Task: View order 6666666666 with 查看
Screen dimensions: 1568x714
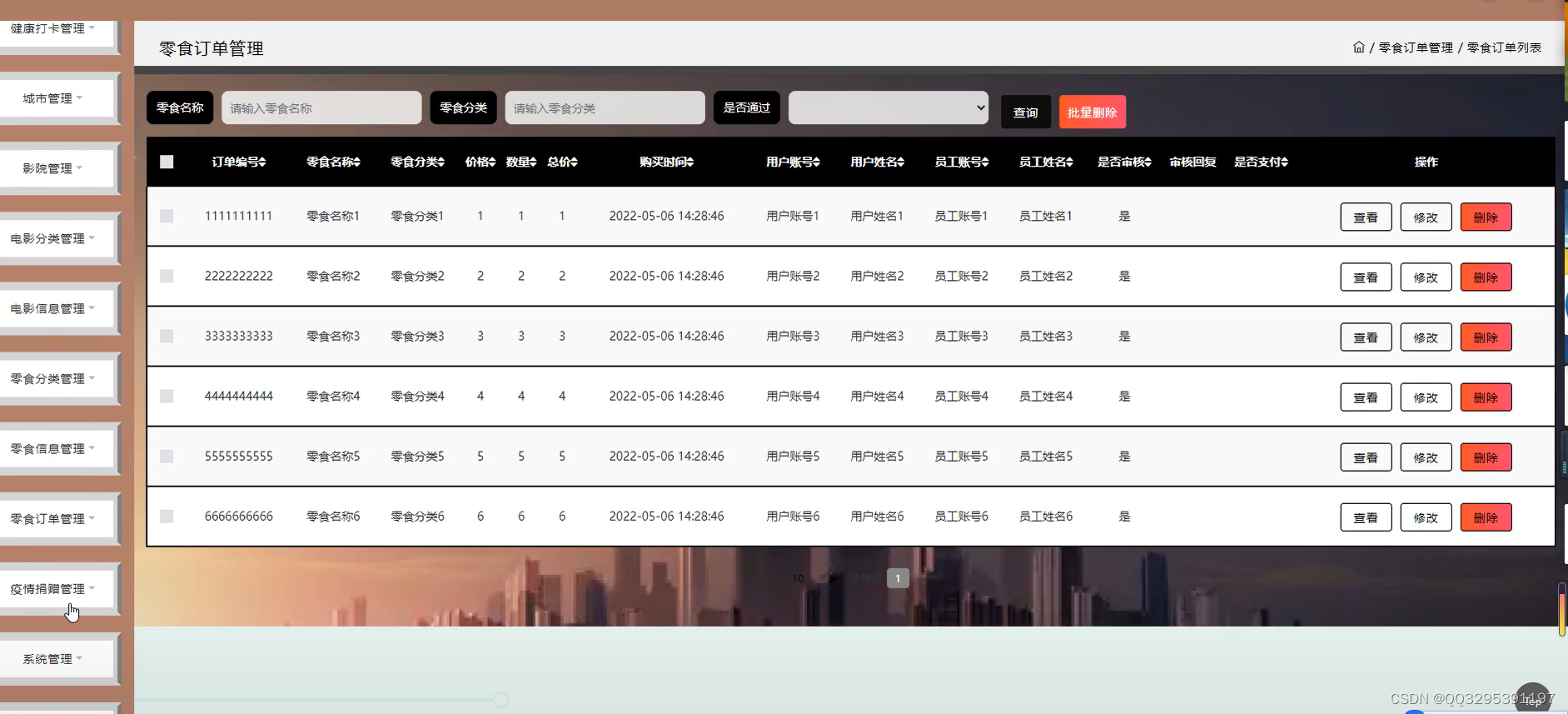Action: tap(1366, 517)
